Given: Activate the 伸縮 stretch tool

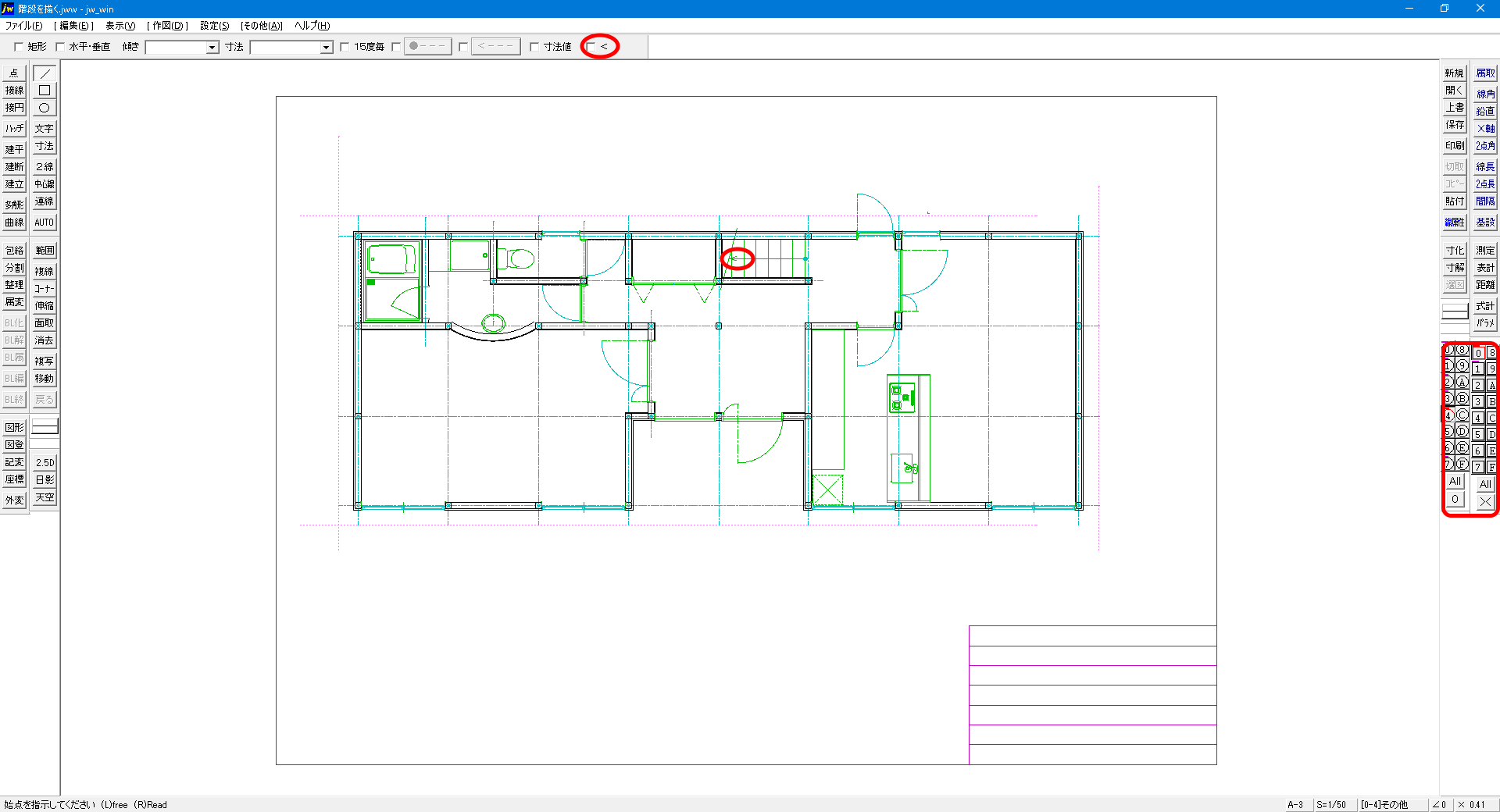Looking at the screenshot, I should point(45,305).
